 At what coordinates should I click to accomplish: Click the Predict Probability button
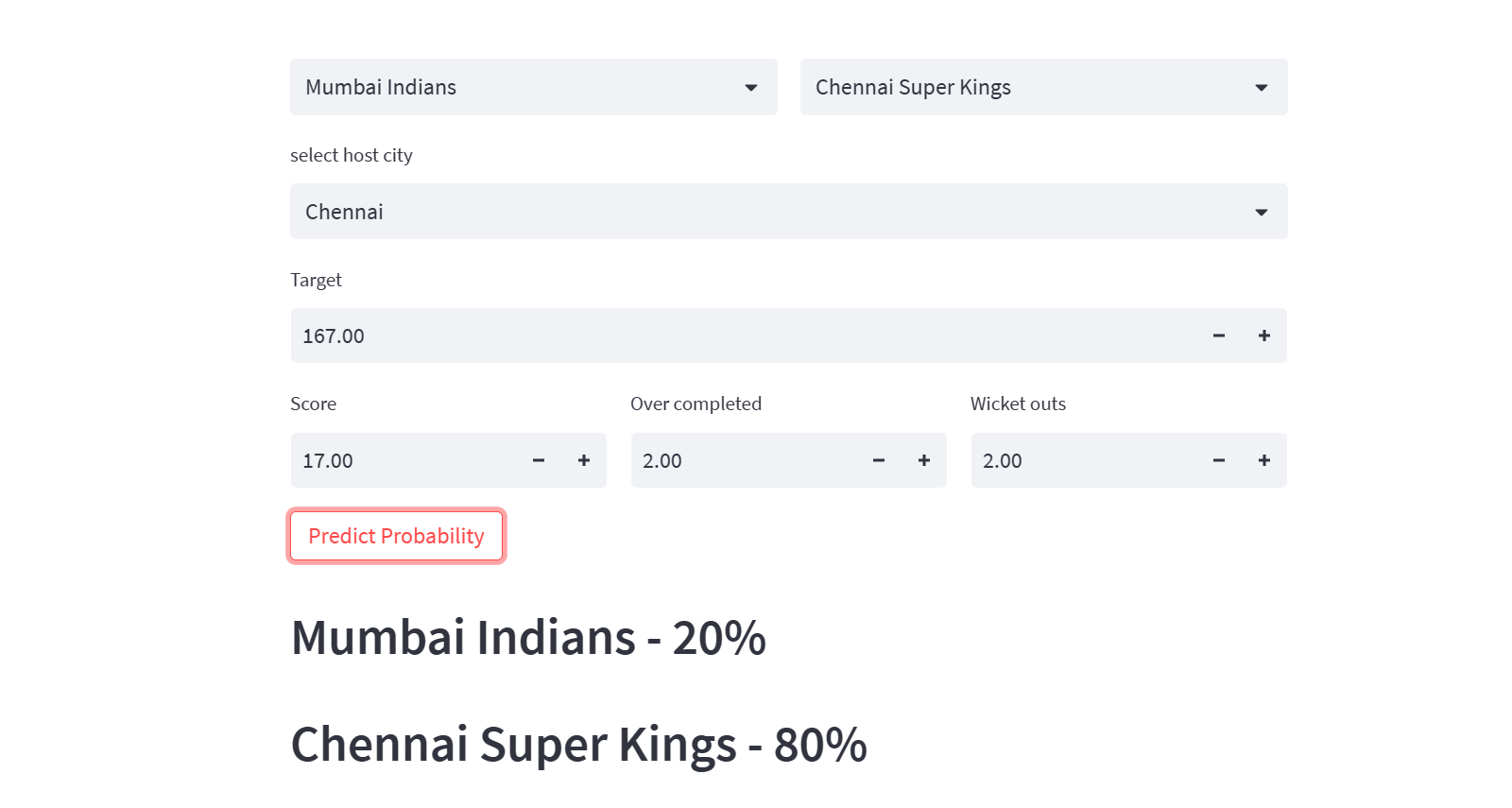tap(396, 536)
